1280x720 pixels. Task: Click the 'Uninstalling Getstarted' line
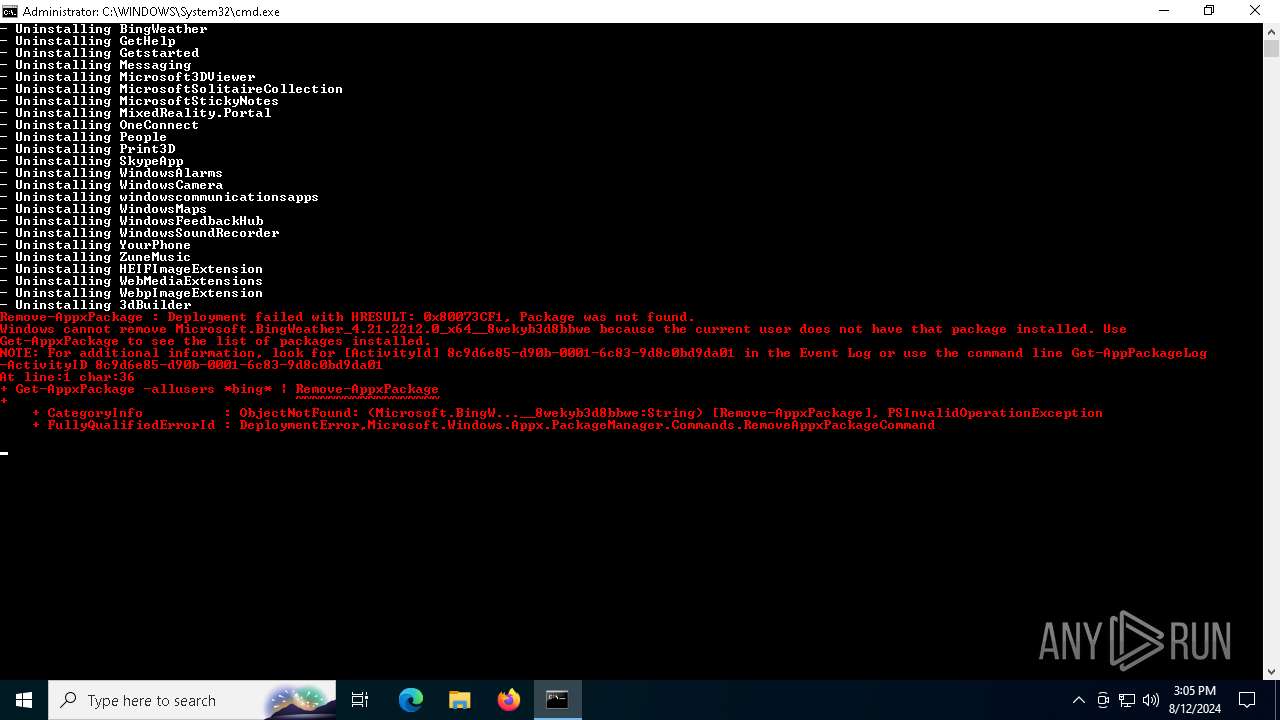pyautogui.click(x=100, y=53)
